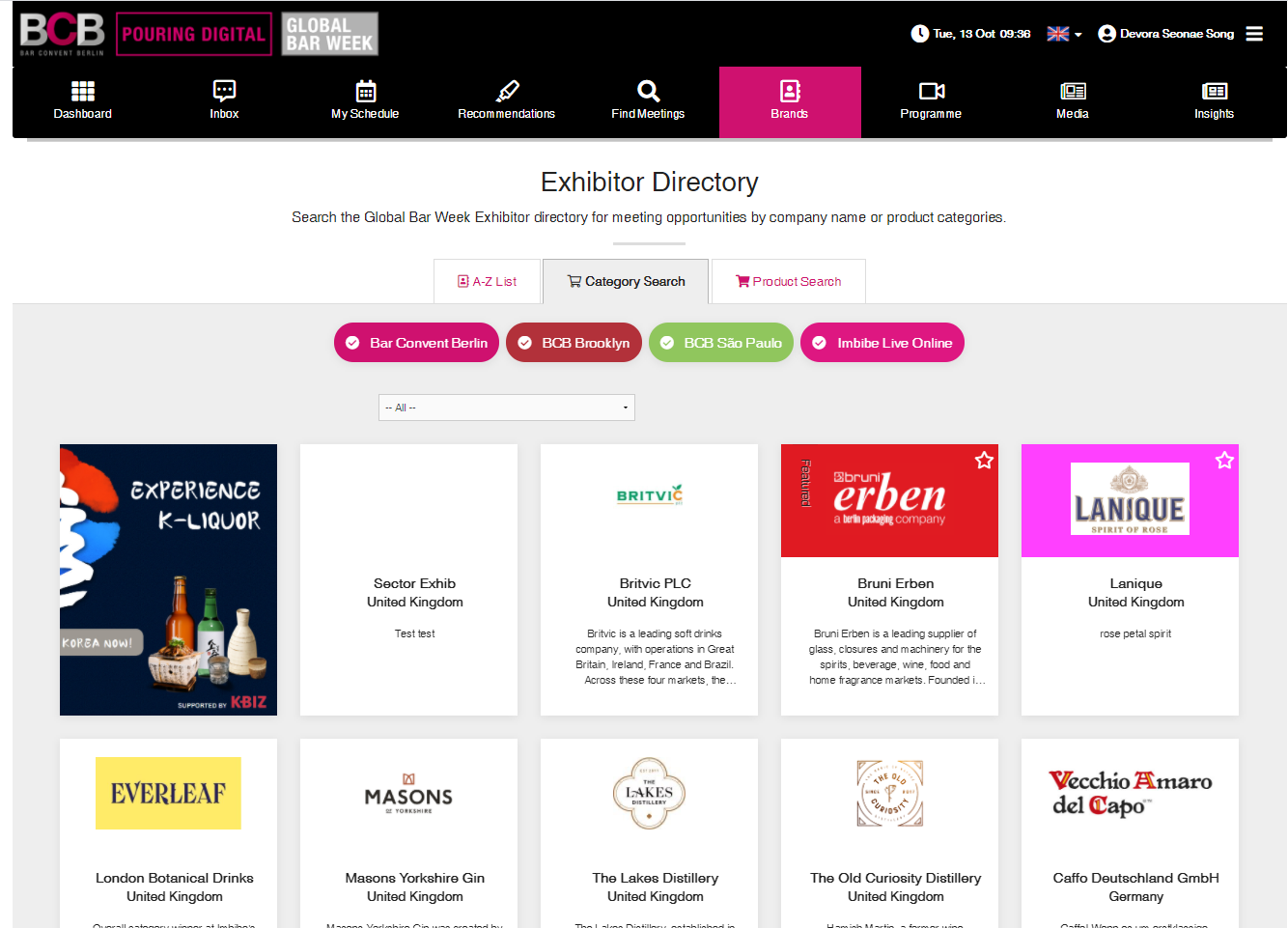This screenshot has width=1288, height=928.
Task: Toggle the BCB Brooklyn filter
Action: click(574, 343)
